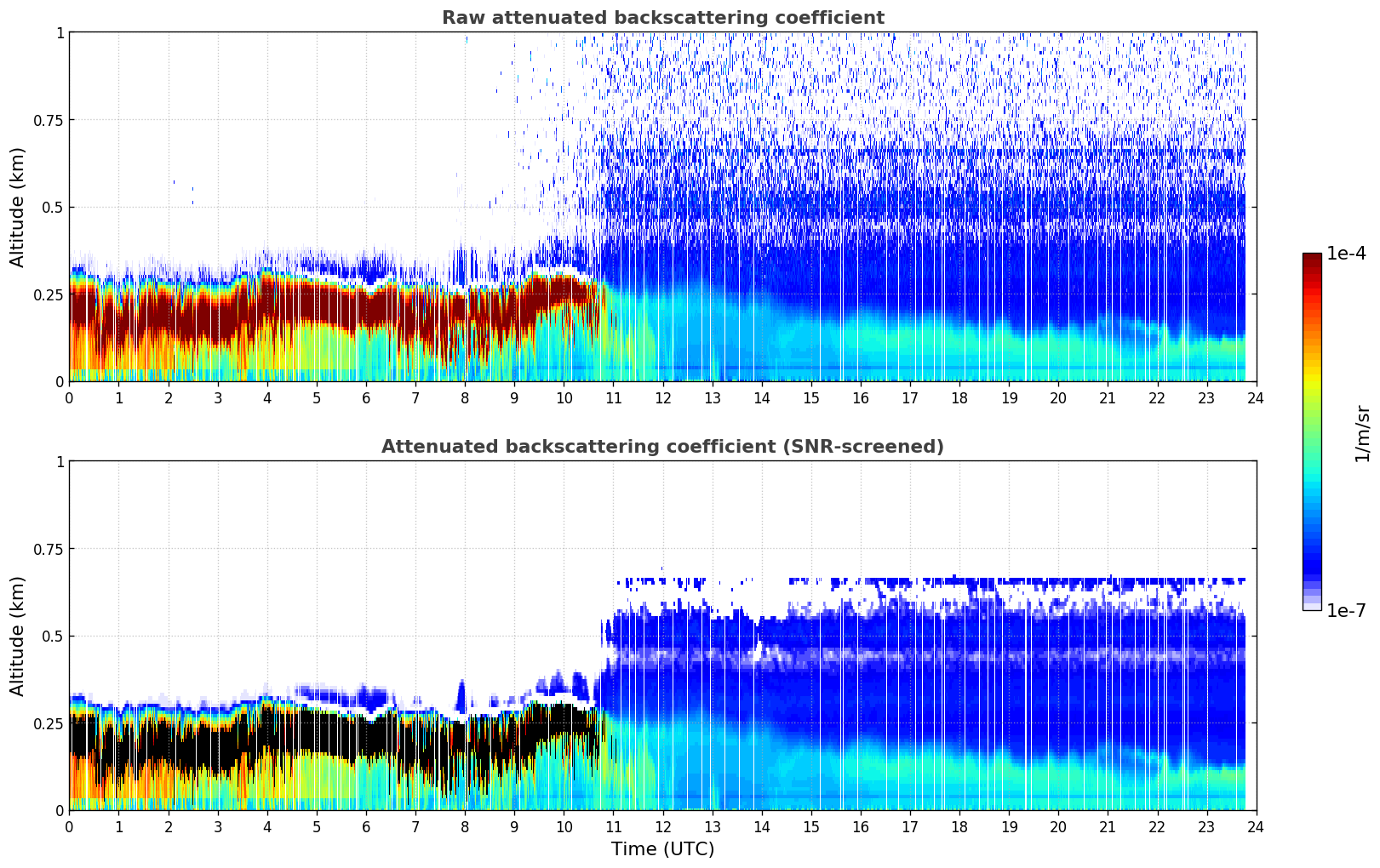Click time tick "24" under the SNR-screened plot
Viewport: 1380px width, 868px height.
tap(1257, 826)
